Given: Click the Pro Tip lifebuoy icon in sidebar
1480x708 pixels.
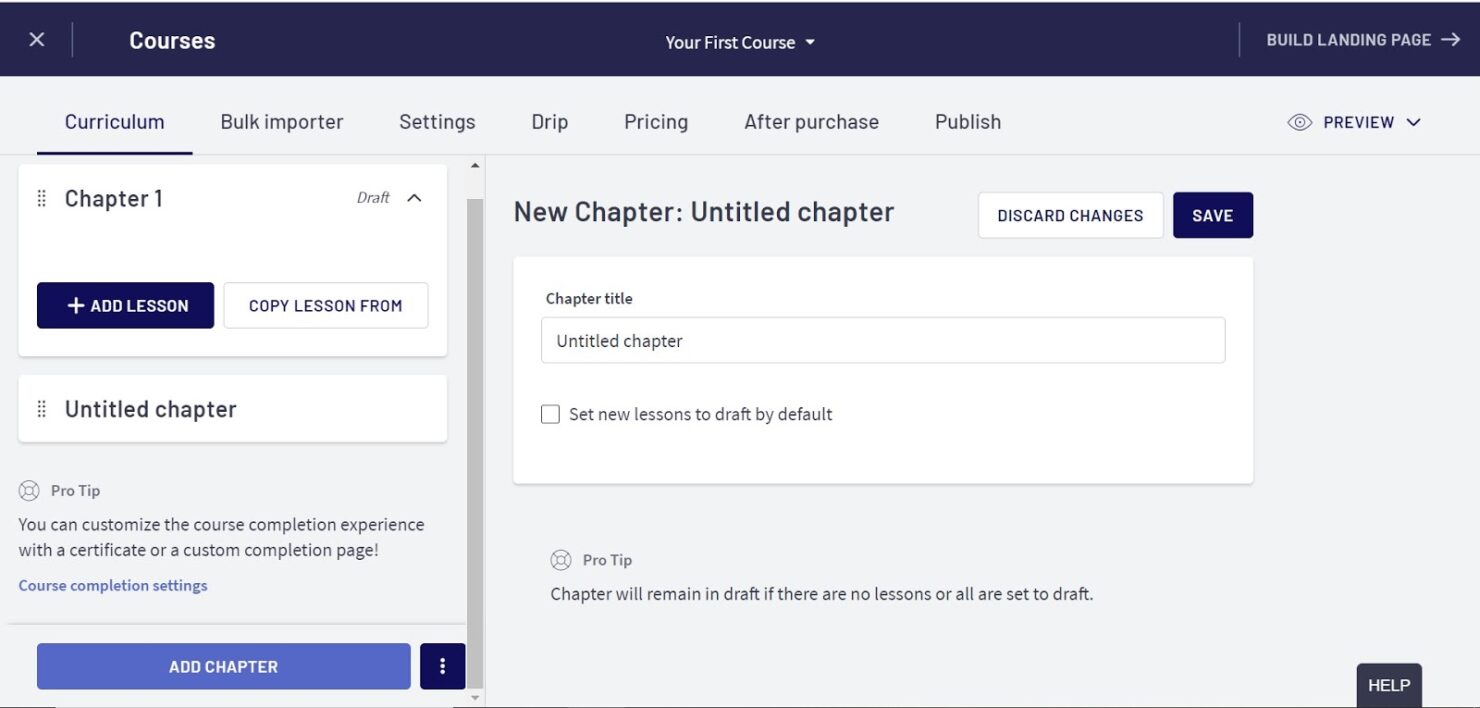Looking at the screenshot, I should (x=29, y=491).
